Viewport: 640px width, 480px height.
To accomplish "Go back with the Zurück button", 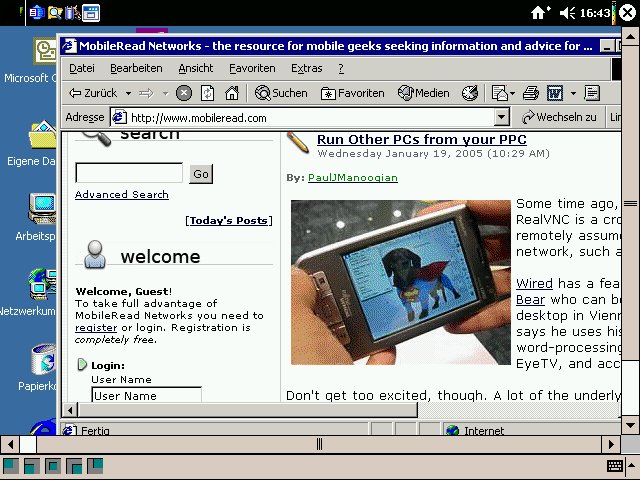I will point(93,93).
